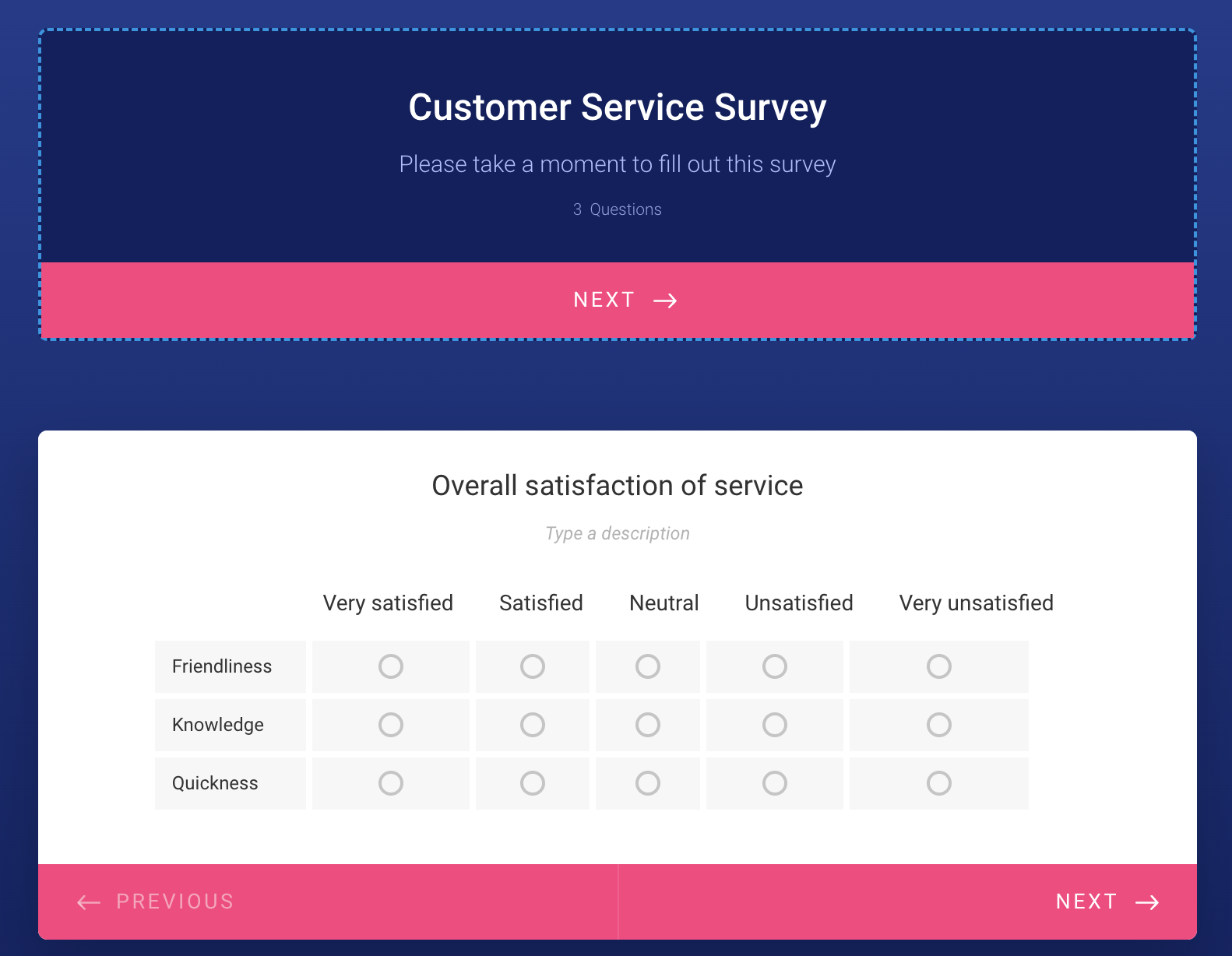The height and width of the screenshot is (956, 1232).
Task: Rate Friendliness as Very satisfied
Action: (391, 666)
